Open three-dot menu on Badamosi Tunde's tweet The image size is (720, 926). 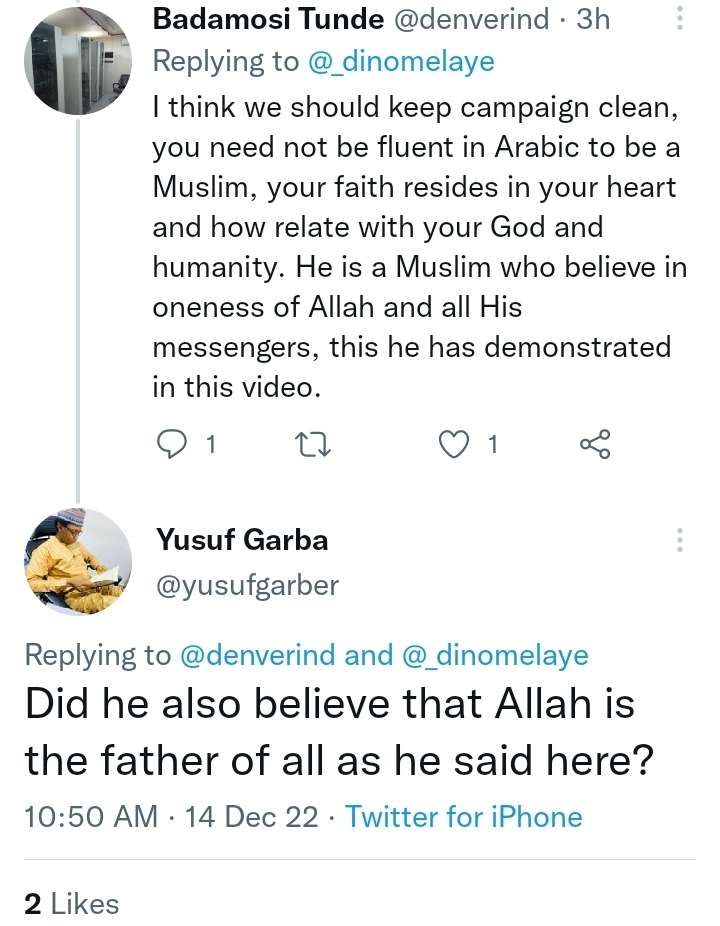[x=680, y=20]
